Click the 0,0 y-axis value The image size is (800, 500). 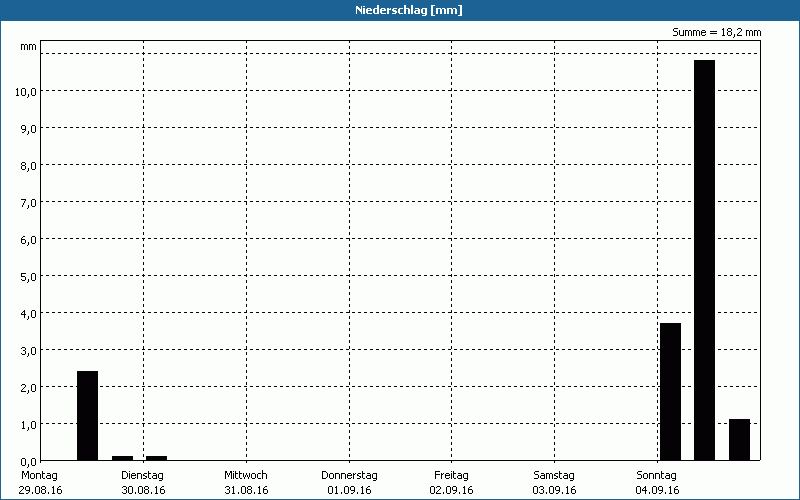pos(29,462)
